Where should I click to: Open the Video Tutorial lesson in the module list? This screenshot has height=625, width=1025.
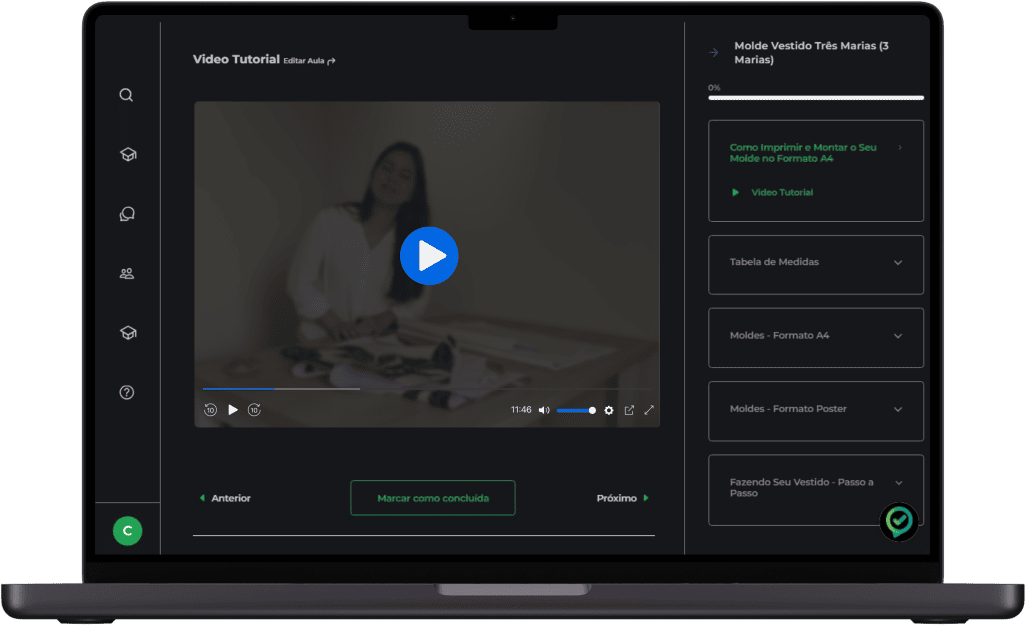[782, 192]
